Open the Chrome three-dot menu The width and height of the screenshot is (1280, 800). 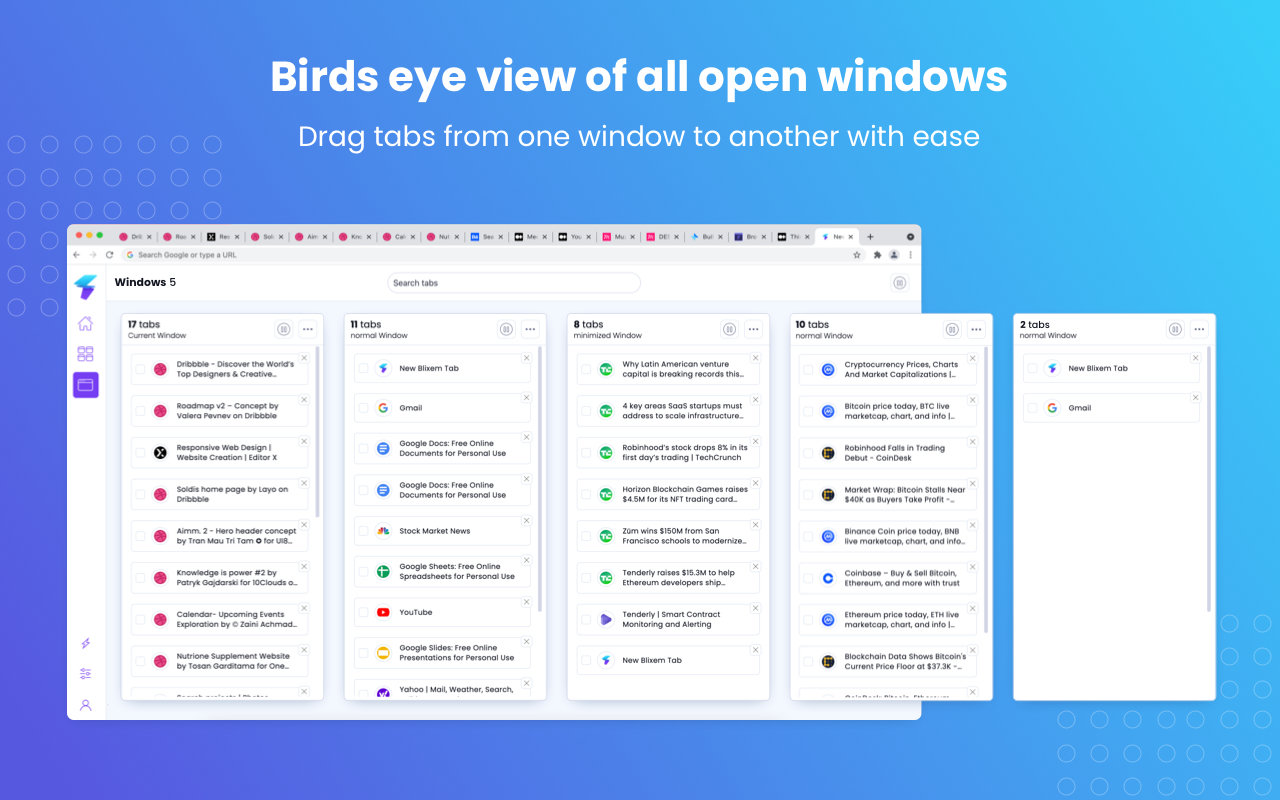[910, 255]
